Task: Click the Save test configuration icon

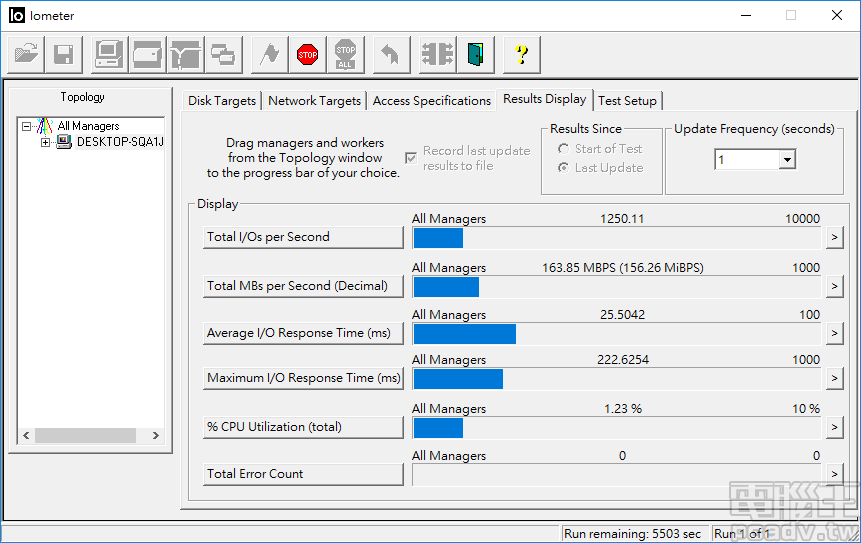Action: tap(64, 54)
